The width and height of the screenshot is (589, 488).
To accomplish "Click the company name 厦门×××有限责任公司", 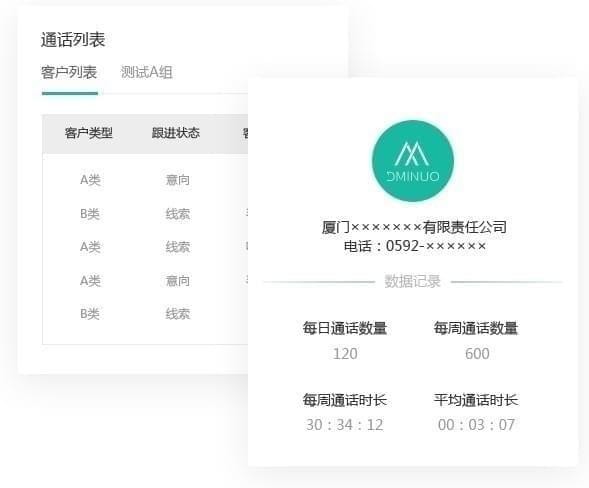I will 414,227.
